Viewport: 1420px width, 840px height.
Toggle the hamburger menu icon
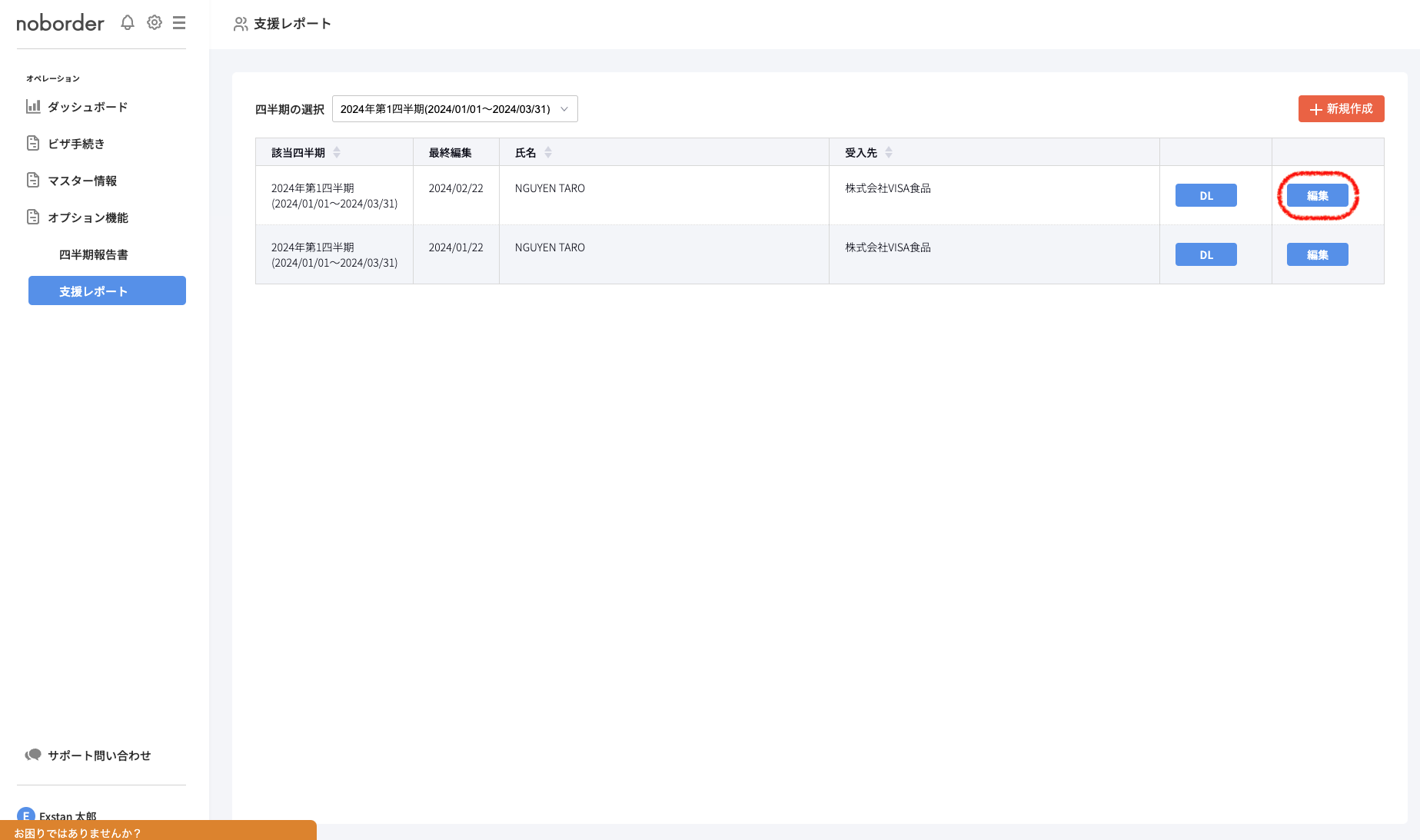point(179,23)
